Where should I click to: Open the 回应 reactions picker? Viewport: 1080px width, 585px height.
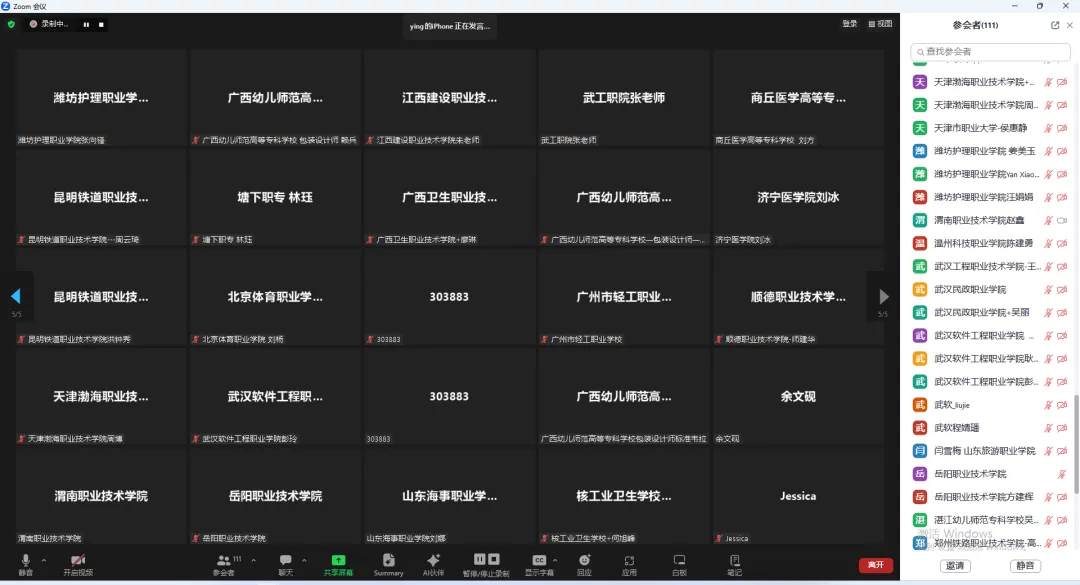click(x=582, y=565)
